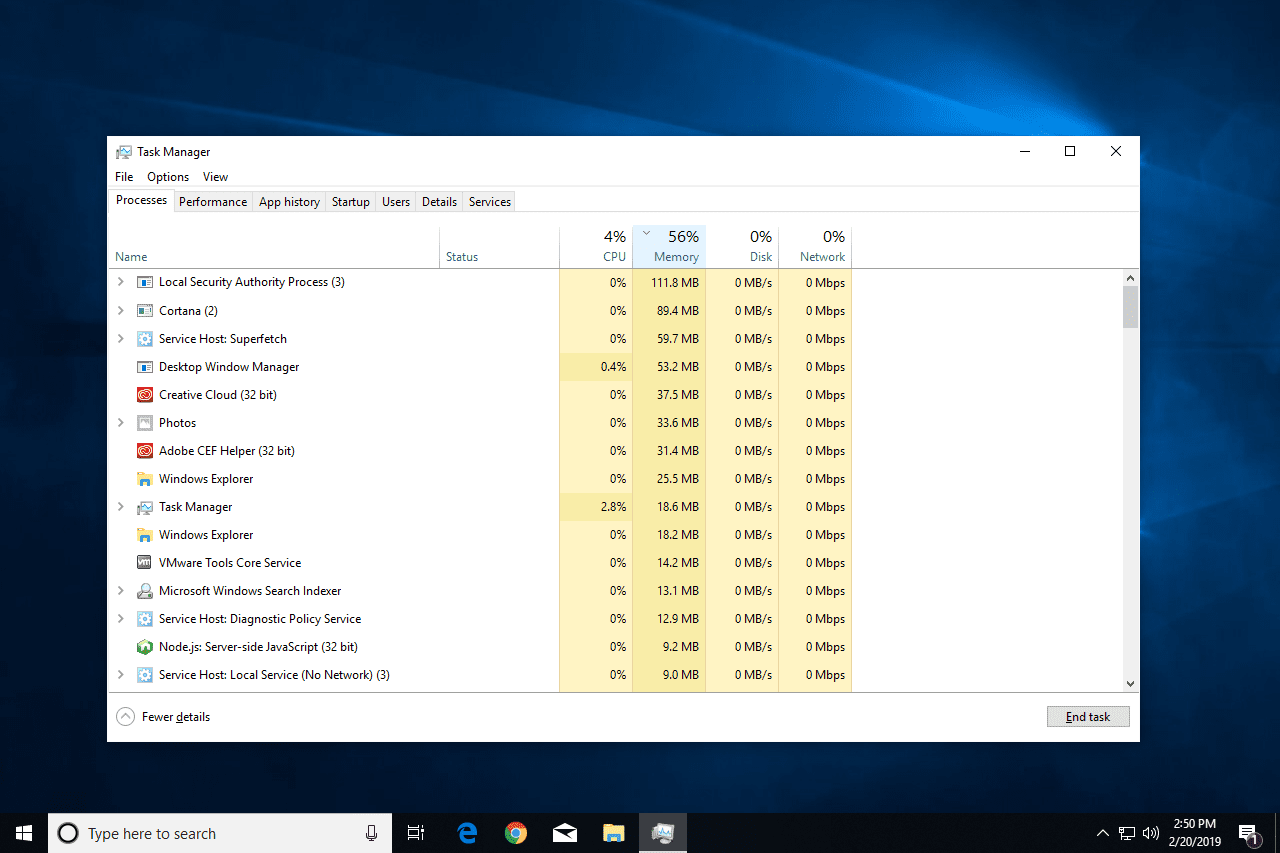
Task: Click the VMware Tools Core Service icon
Action: point(144,562)
